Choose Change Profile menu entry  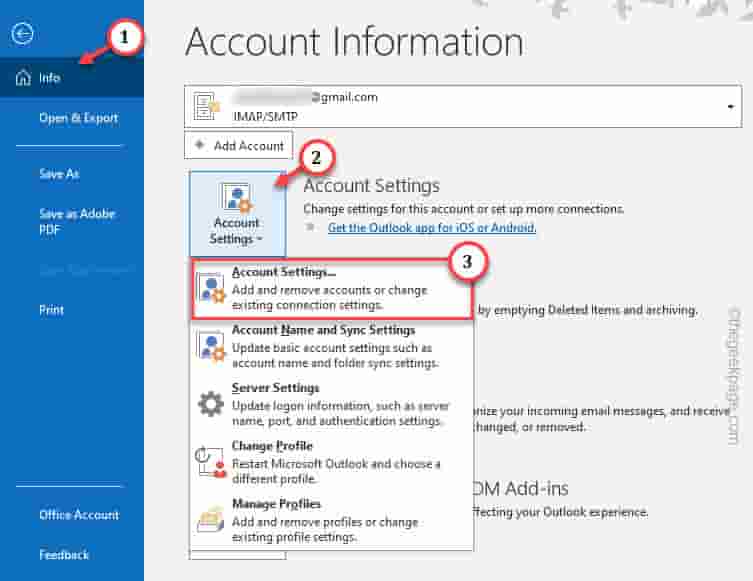pyautogui.click(x=332, y=462)
